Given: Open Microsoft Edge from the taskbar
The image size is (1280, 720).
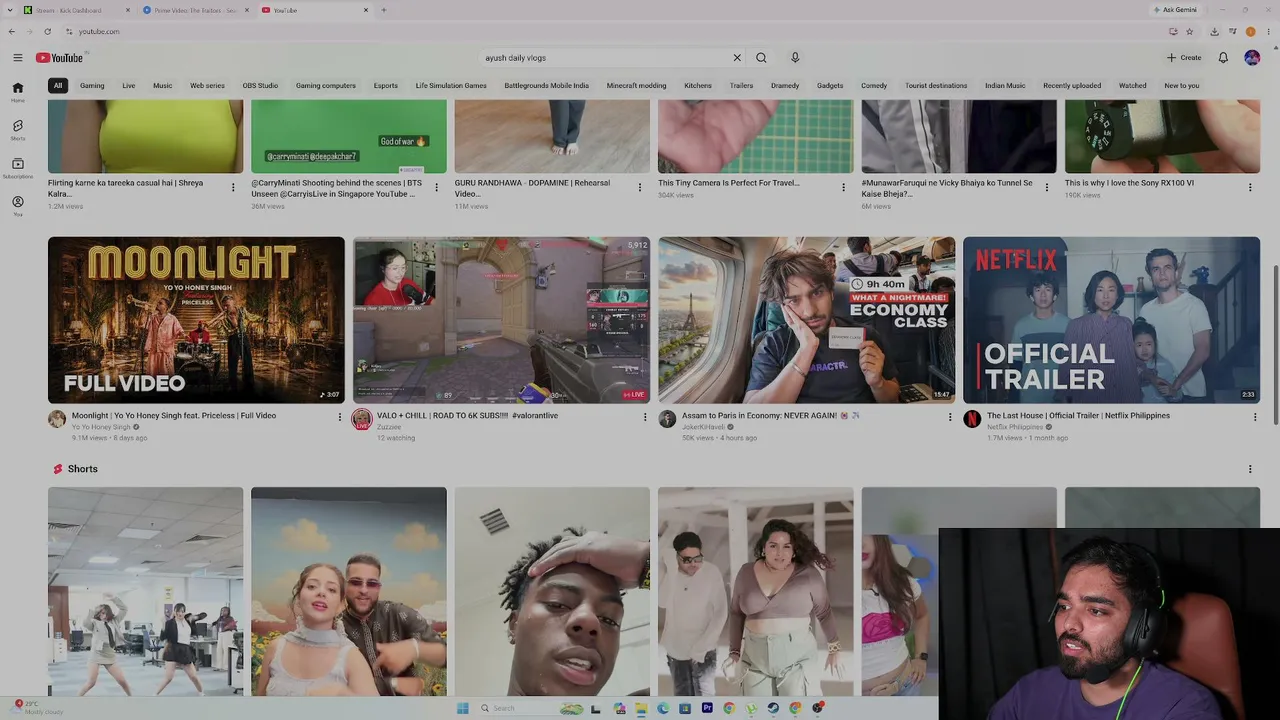Looking at the screenshot, I should coord(663,708).
